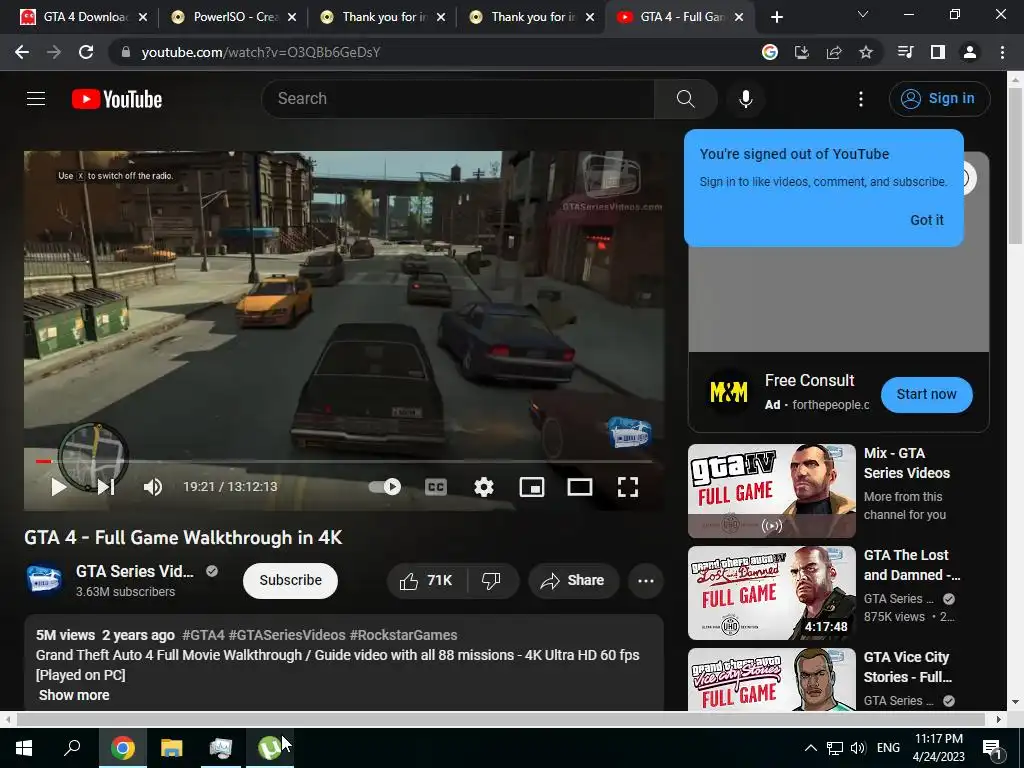This screenshot has height=768, width=1024.
Task: Open the #RockstarGames hashtag
Action: coord(403,635)
